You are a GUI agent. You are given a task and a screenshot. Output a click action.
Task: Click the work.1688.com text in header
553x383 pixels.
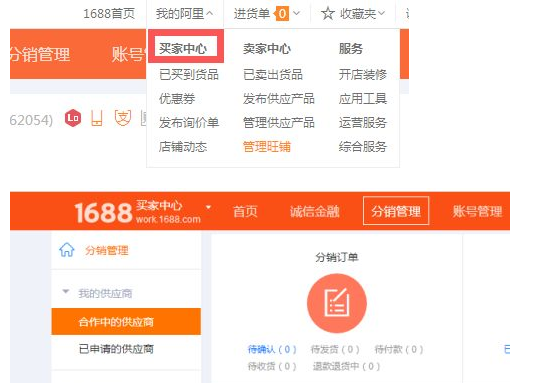coord(168,219)
